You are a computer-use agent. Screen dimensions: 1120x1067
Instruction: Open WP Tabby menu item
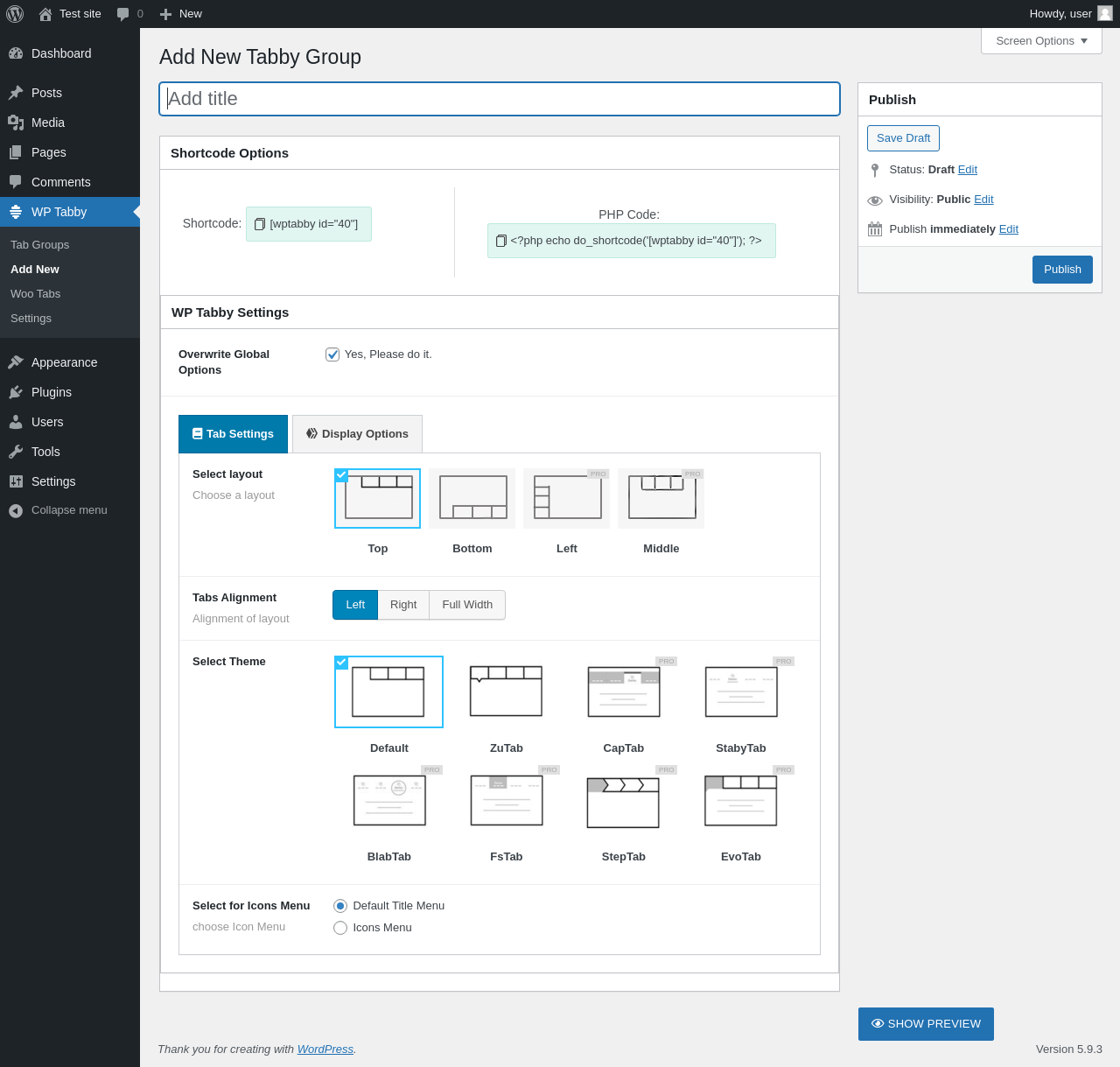point(70,212)
